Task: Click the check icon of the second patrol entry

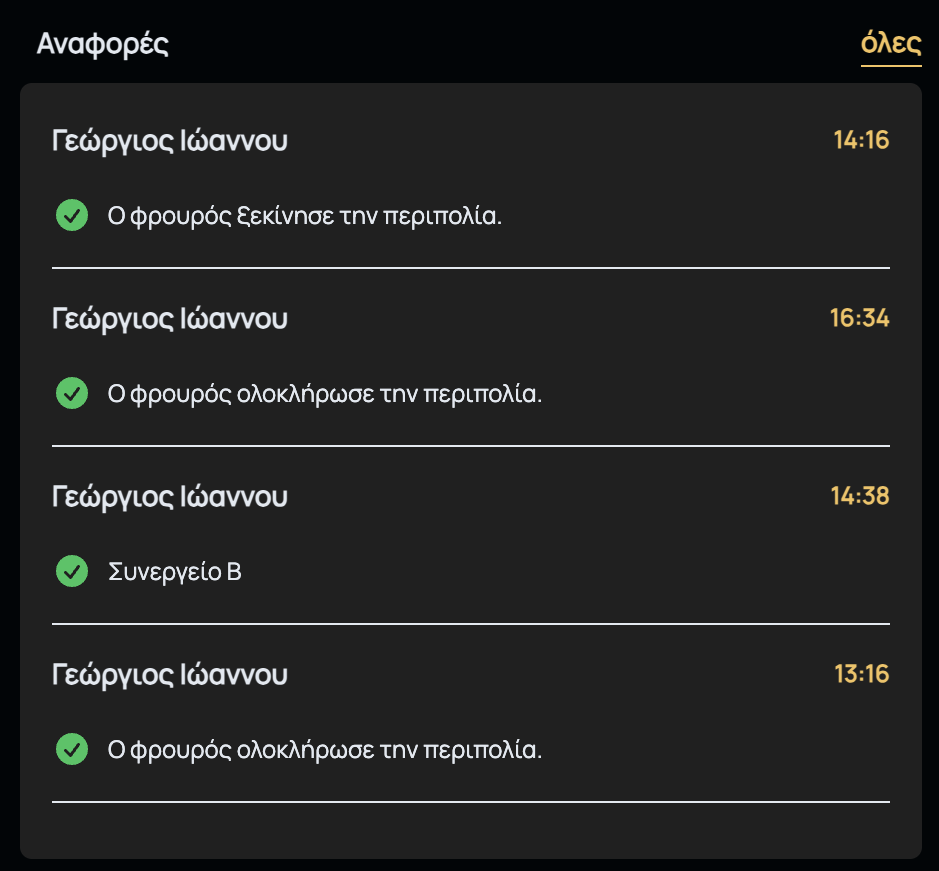Action: (71, 392)
